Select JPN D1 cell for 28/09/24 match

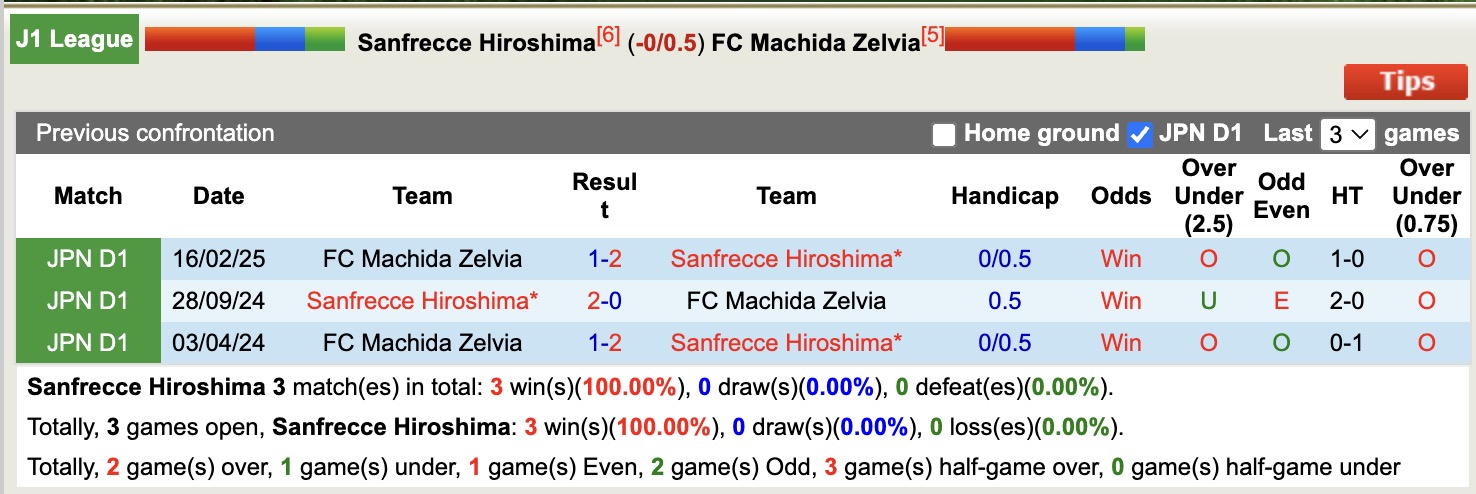88,301
